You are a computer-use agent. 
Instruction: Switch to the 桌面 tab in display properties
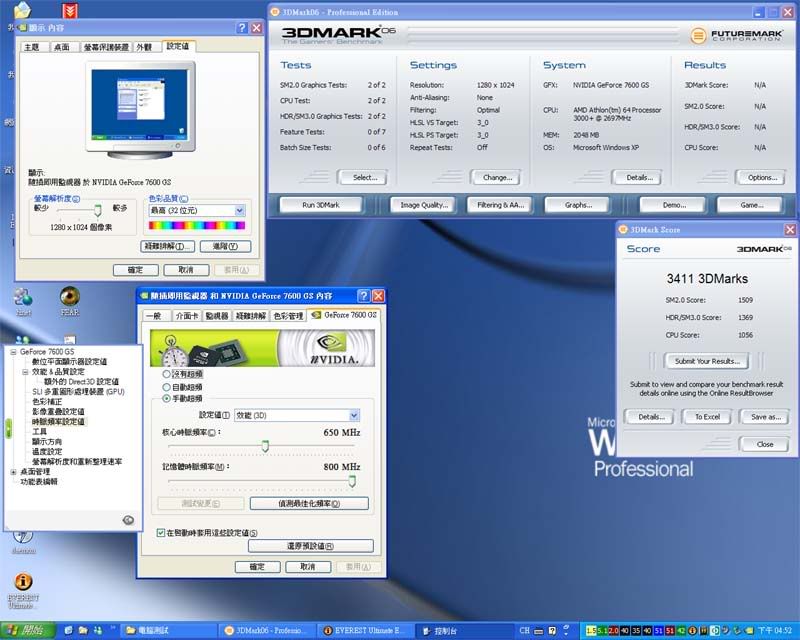(62, 47)
